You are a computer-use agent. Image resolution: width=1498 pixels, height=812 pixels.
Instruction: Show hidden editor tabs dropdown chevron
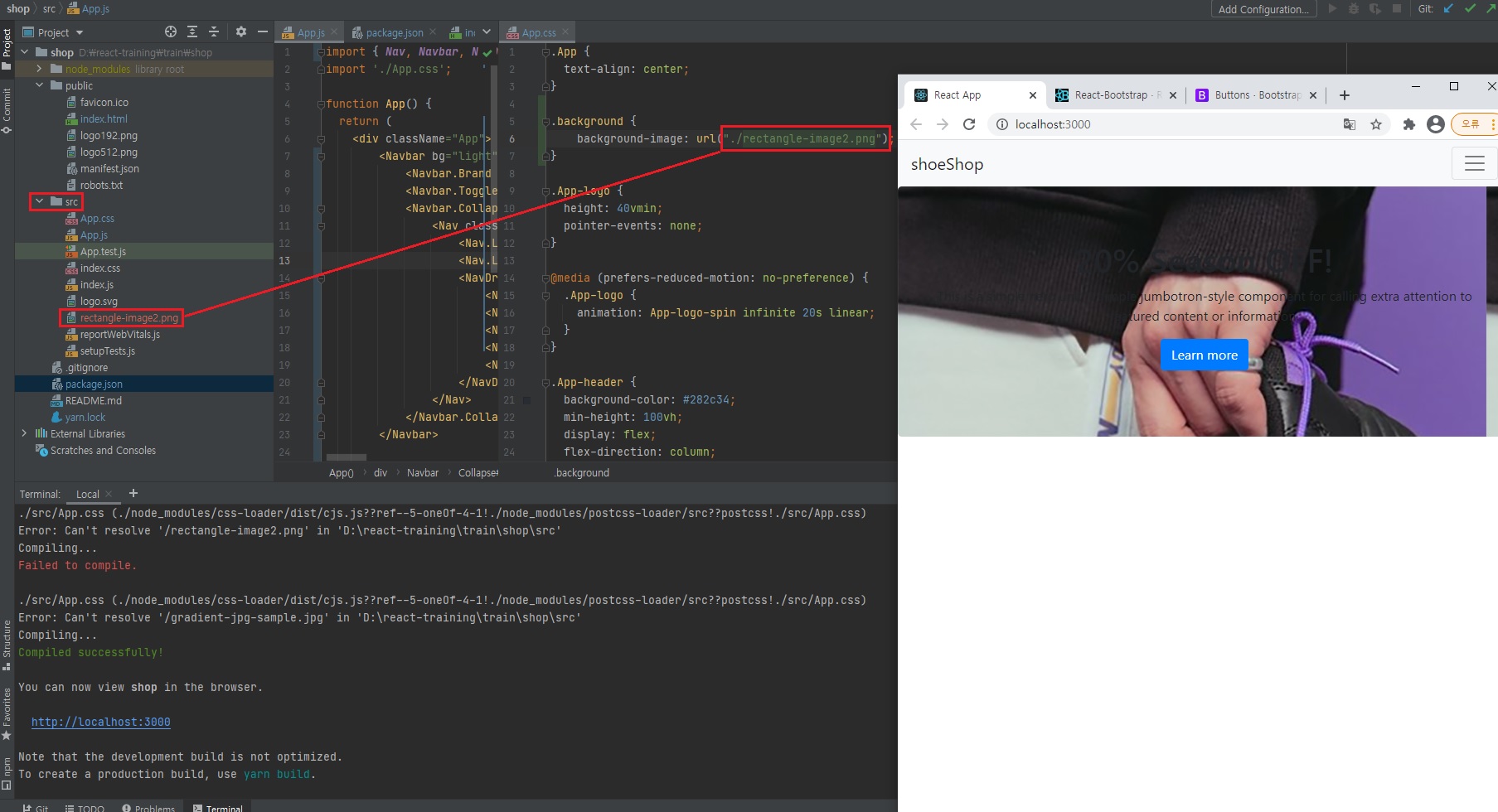487,32
